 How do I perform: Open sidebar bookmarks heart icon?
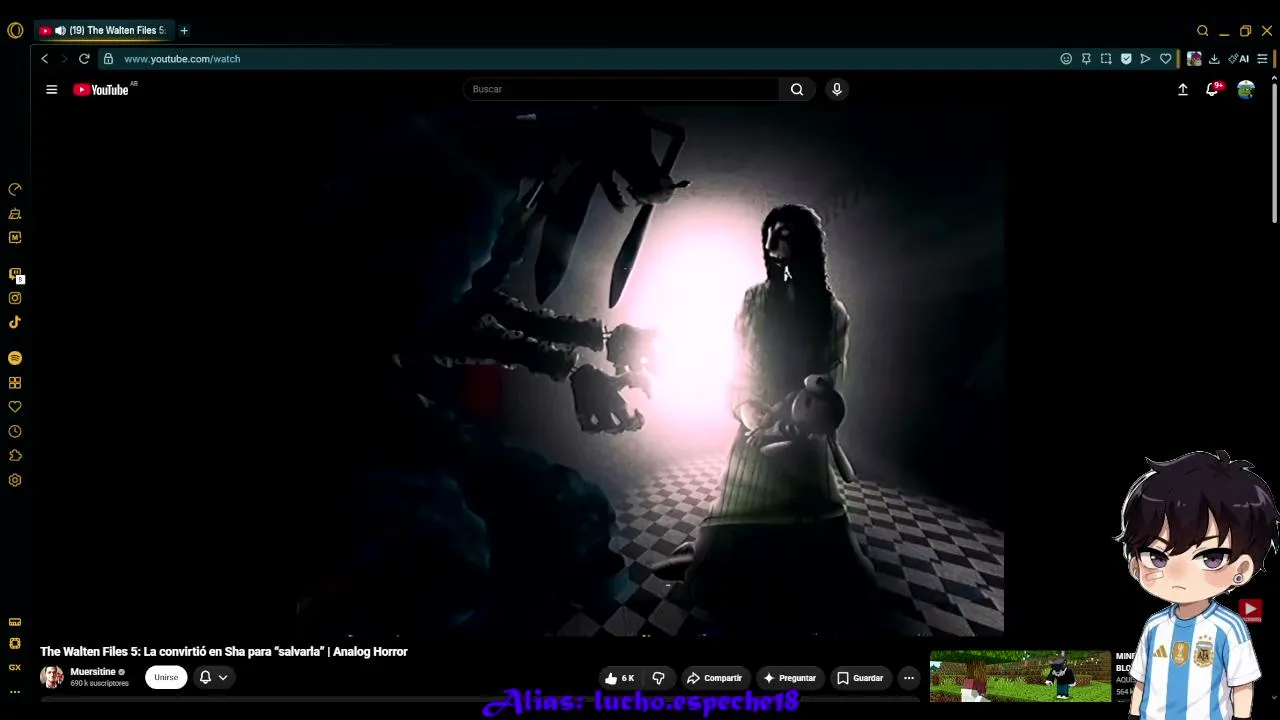pyautogui.click(x=15, y=407)
